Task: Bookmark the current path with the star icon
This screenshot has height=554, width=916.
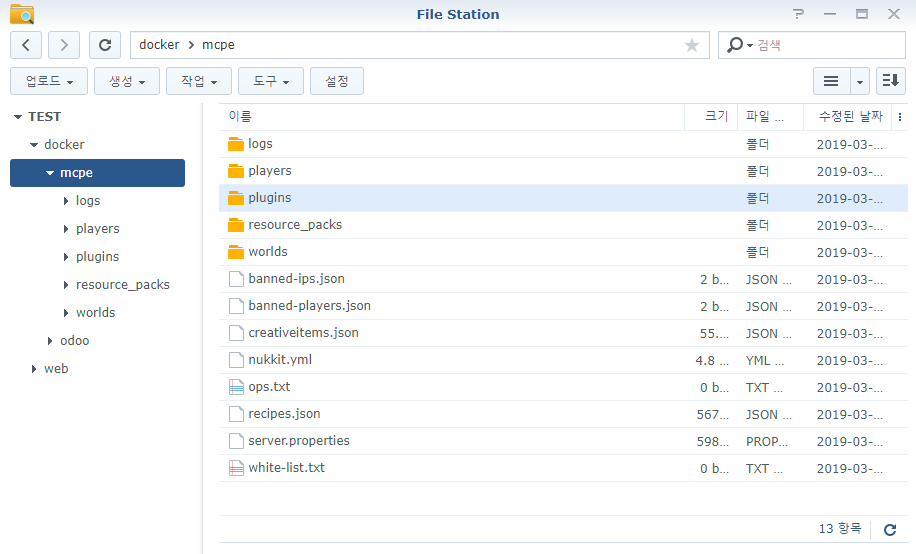Action: pyautogui.click(x=691, y=45)
